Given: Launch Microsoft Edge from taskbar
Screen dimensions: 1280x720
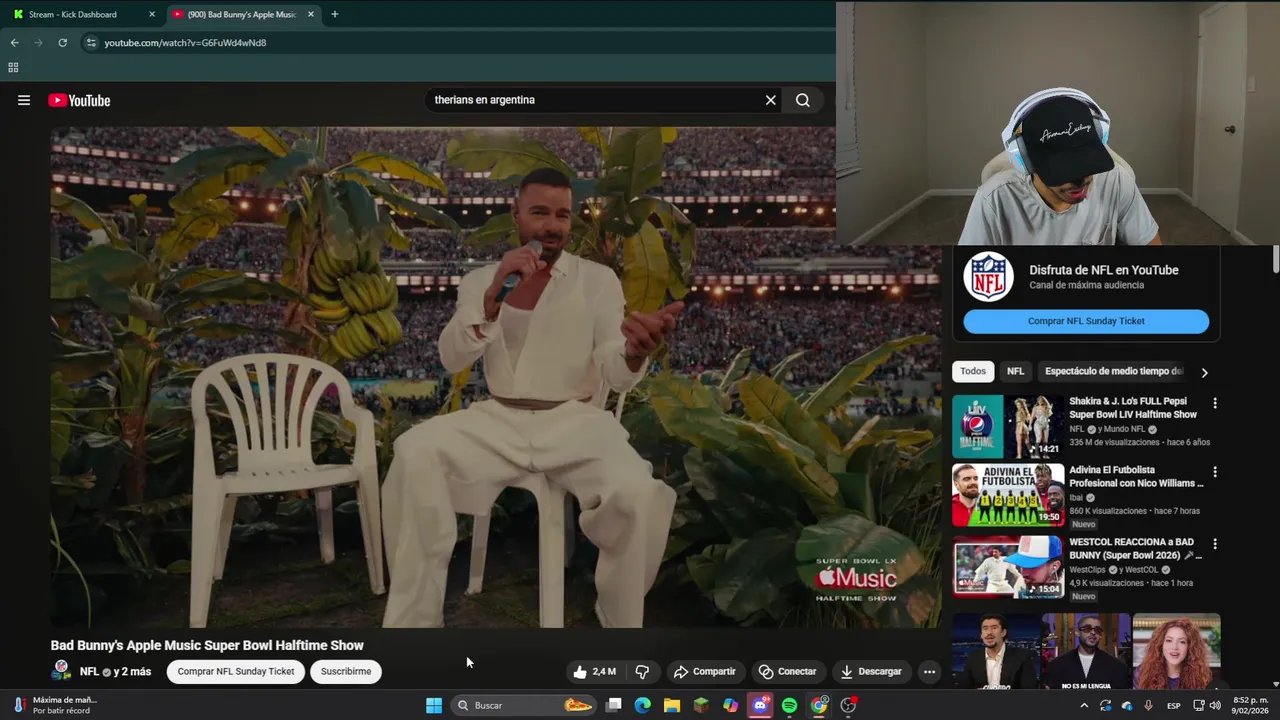Looking at the screenshot, I should [643, 705].
